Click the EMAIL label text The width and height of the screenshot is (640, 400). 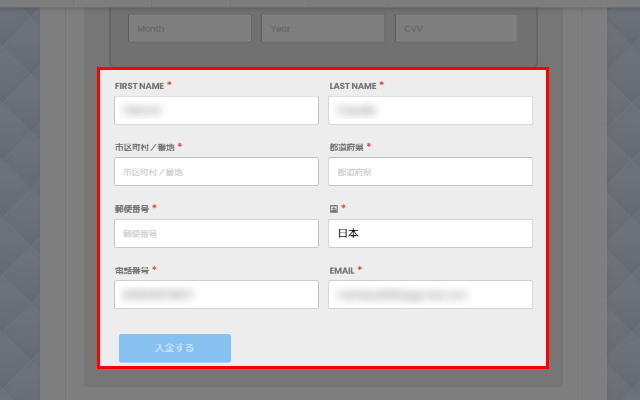341,270
